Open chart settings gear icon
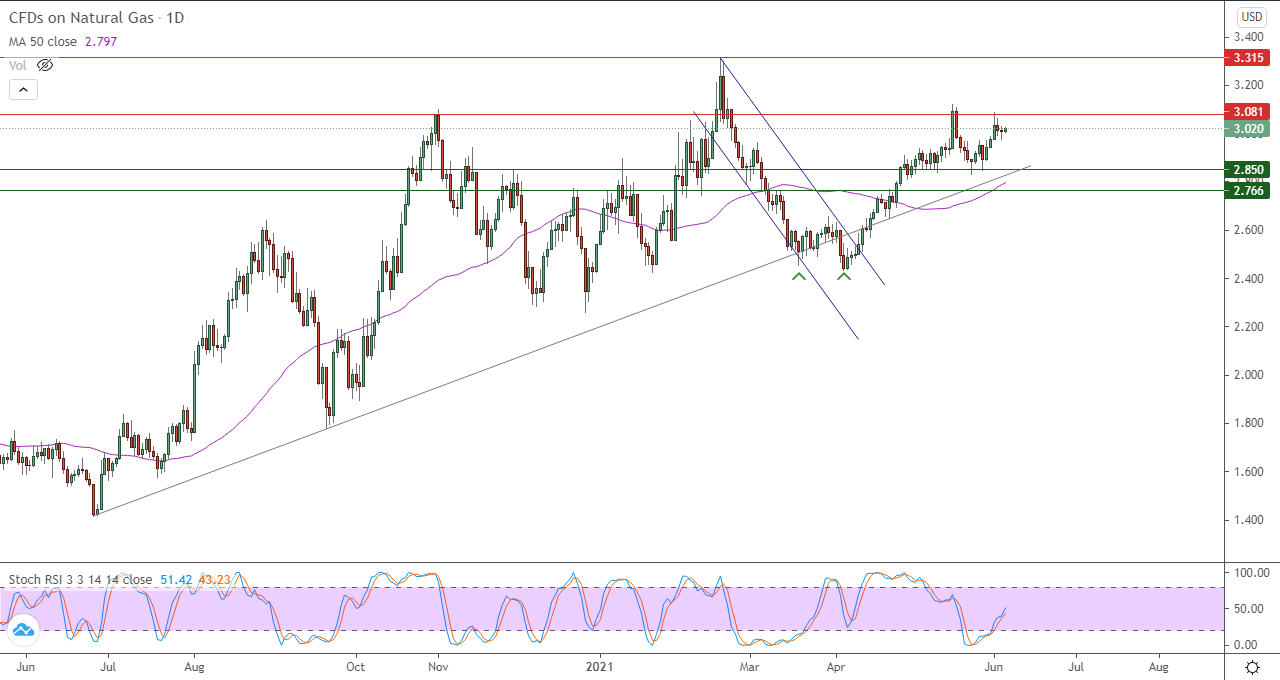The height and width of the screenshot is (680, 1280). click(x=1252, y=666)
